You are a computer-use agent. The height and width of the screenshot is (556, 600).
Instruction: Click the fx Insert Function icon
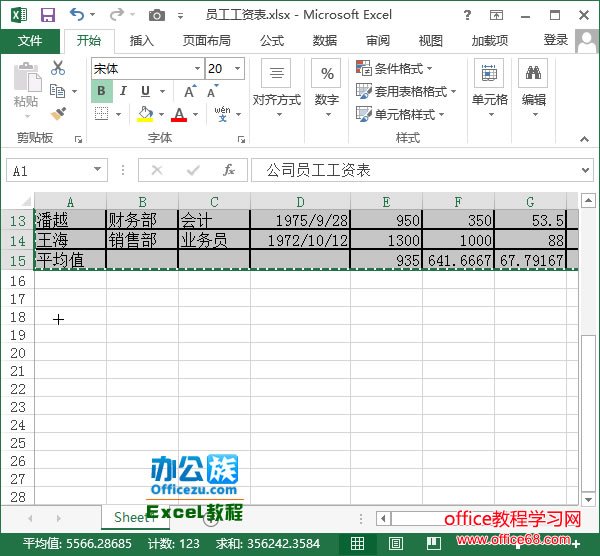[x=229, y=170]
